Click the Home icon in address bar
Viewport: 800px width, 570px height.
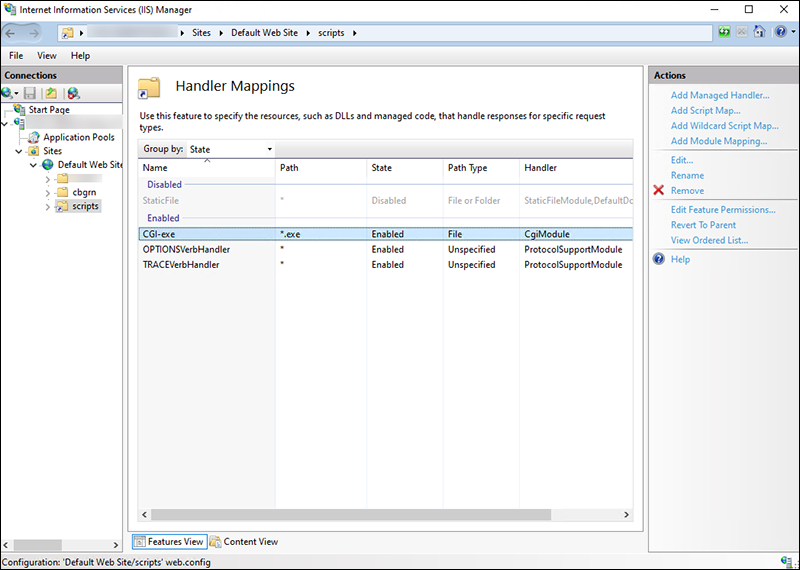[759, 32]
